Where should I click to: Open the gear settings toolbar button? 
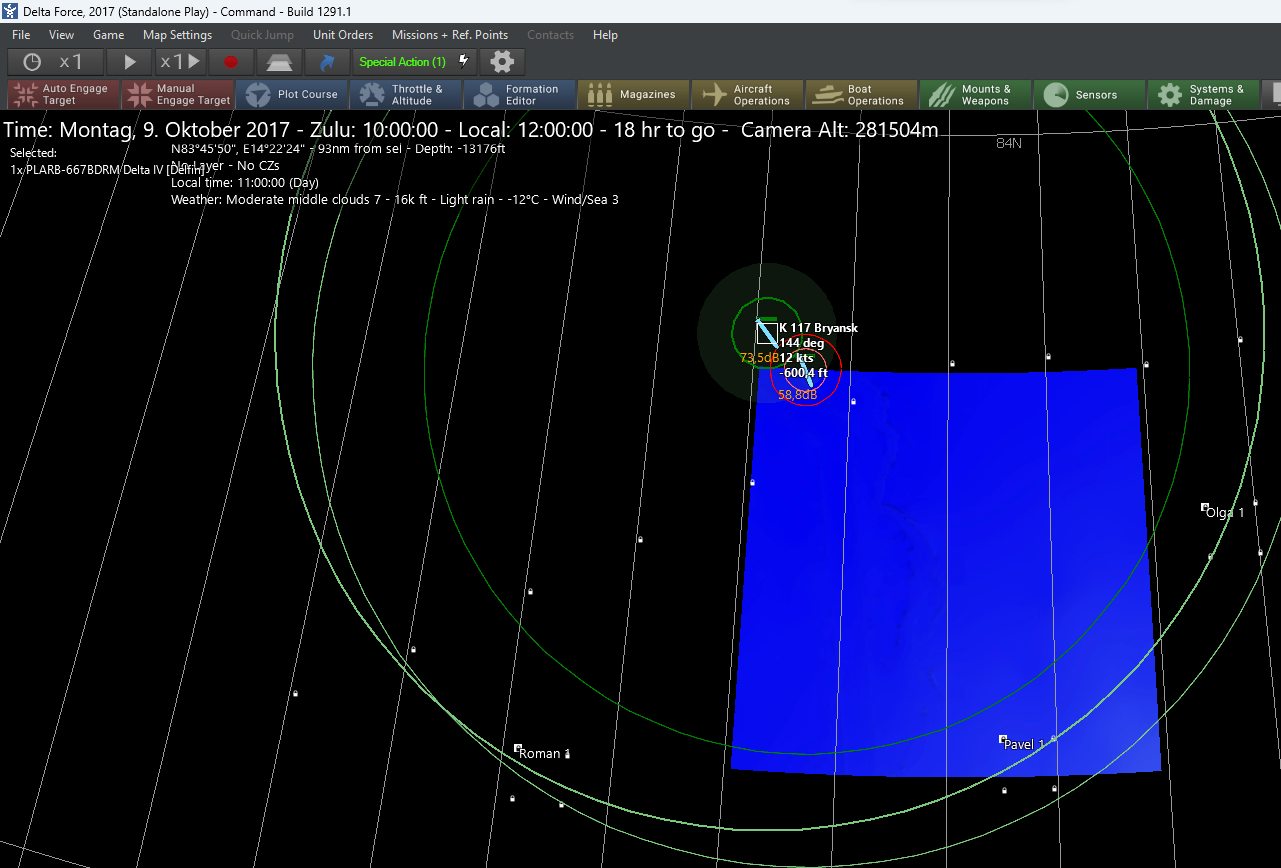click(x=502, y=62)
